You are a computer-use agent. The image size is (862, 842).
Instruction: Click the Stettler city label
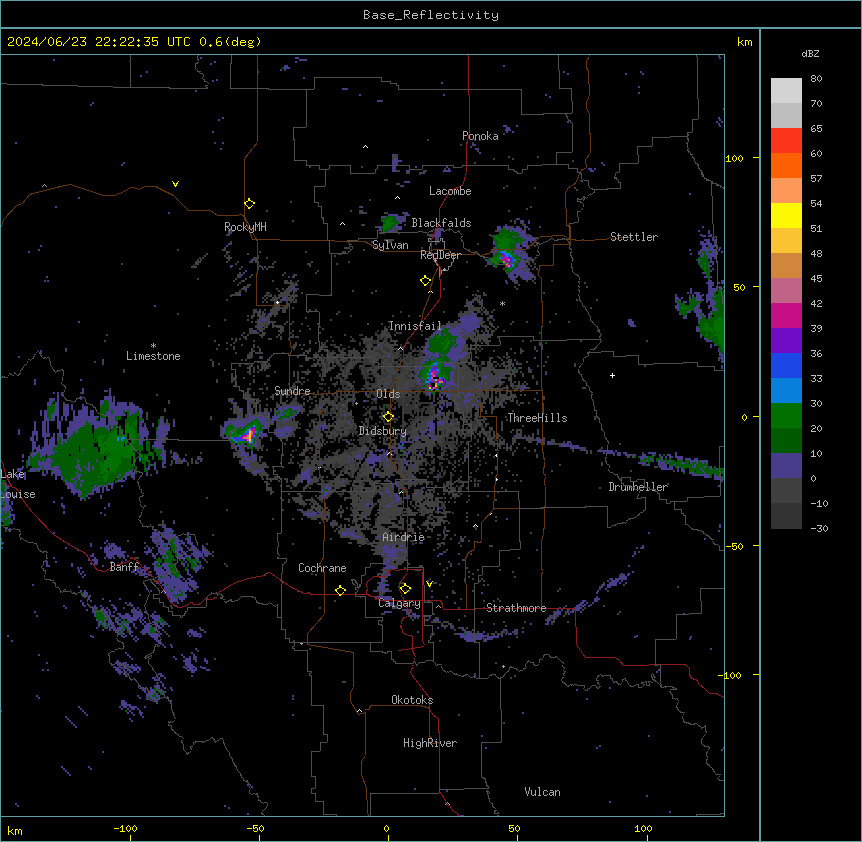tap(634, 237)
